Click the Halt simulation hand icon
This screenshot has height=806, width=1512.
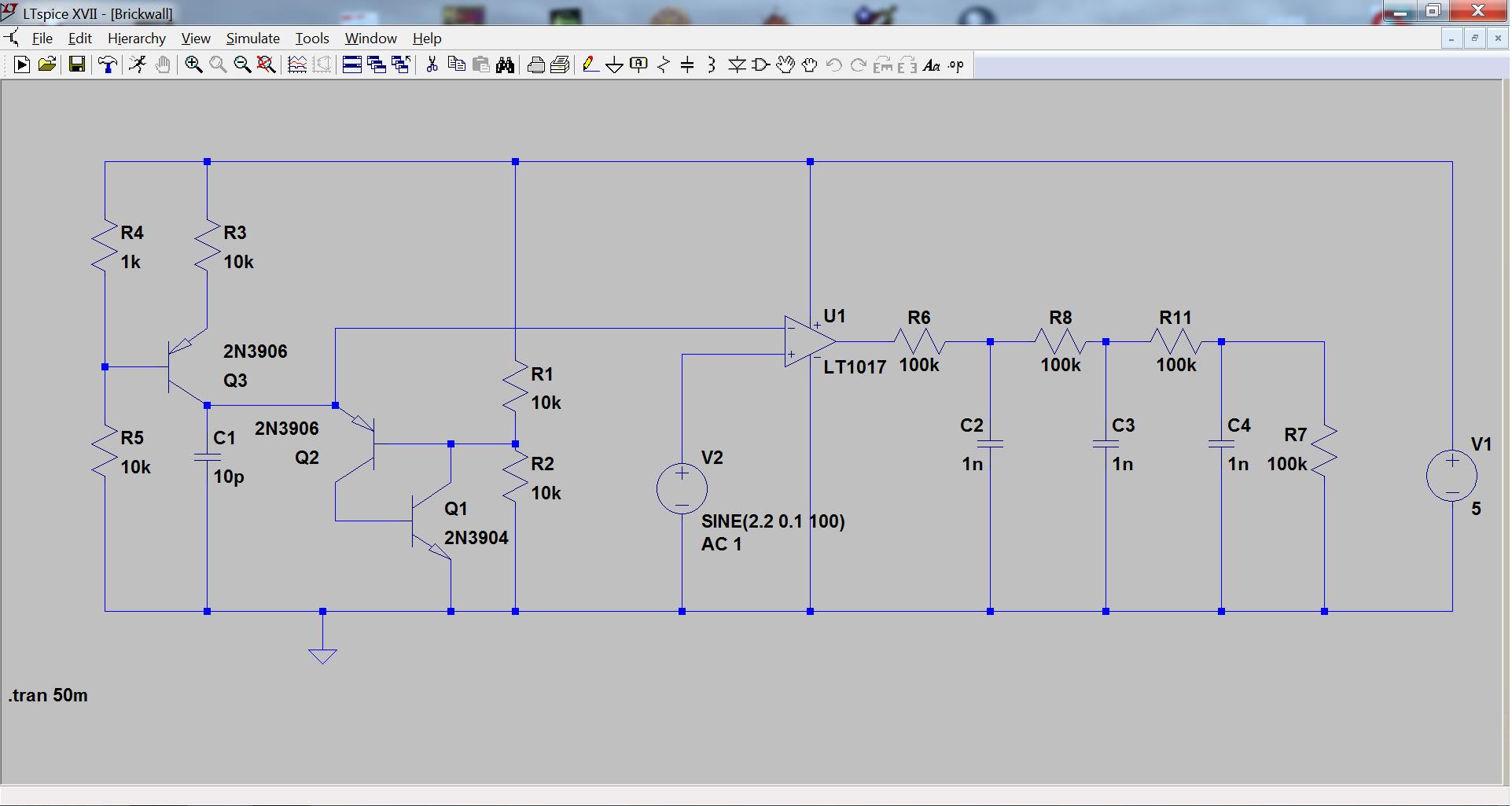pyautogui.click(x=163, y=65)
